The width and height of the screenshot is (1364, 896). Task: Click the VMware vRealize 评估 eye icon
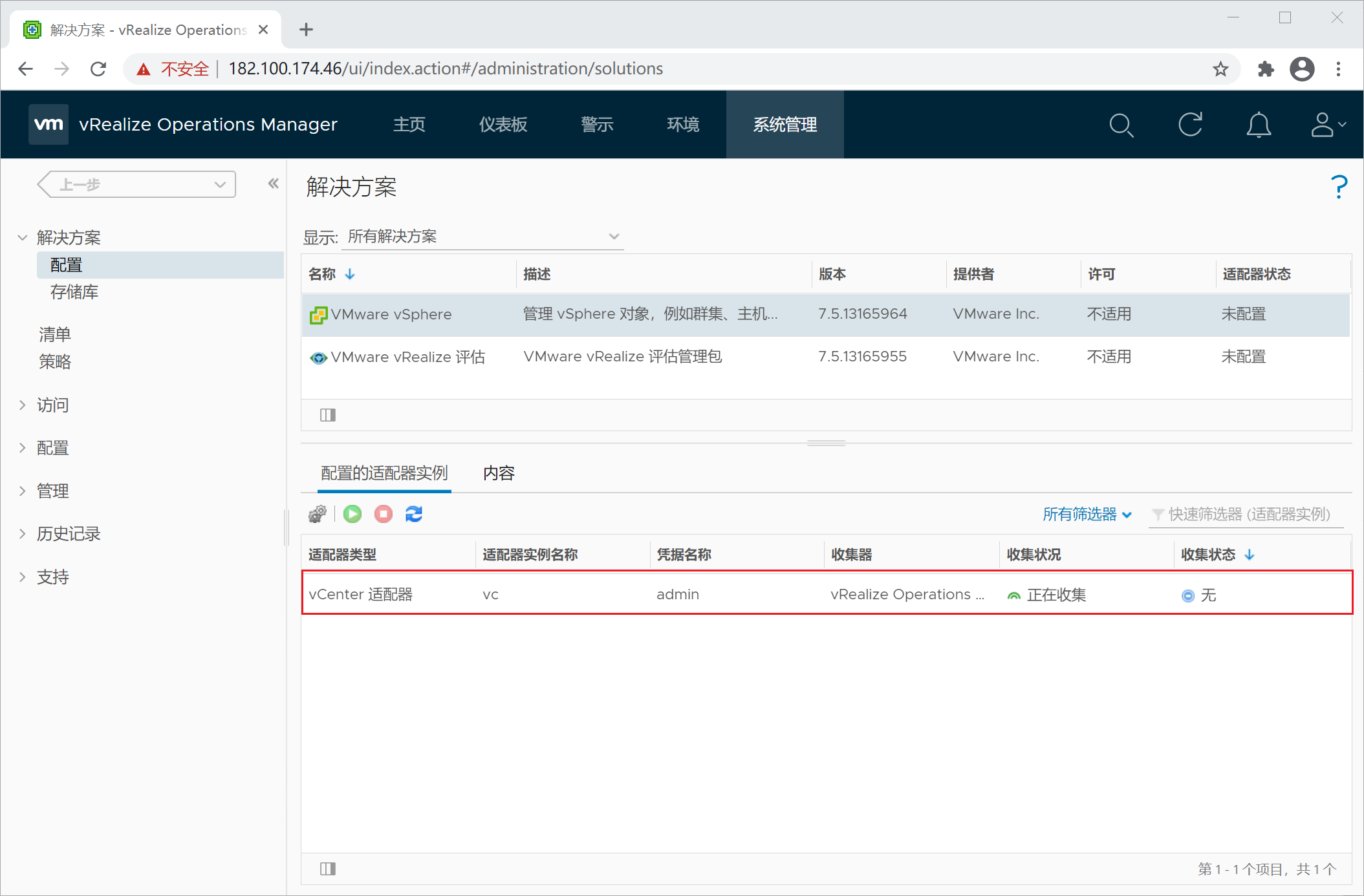[318, 357]
